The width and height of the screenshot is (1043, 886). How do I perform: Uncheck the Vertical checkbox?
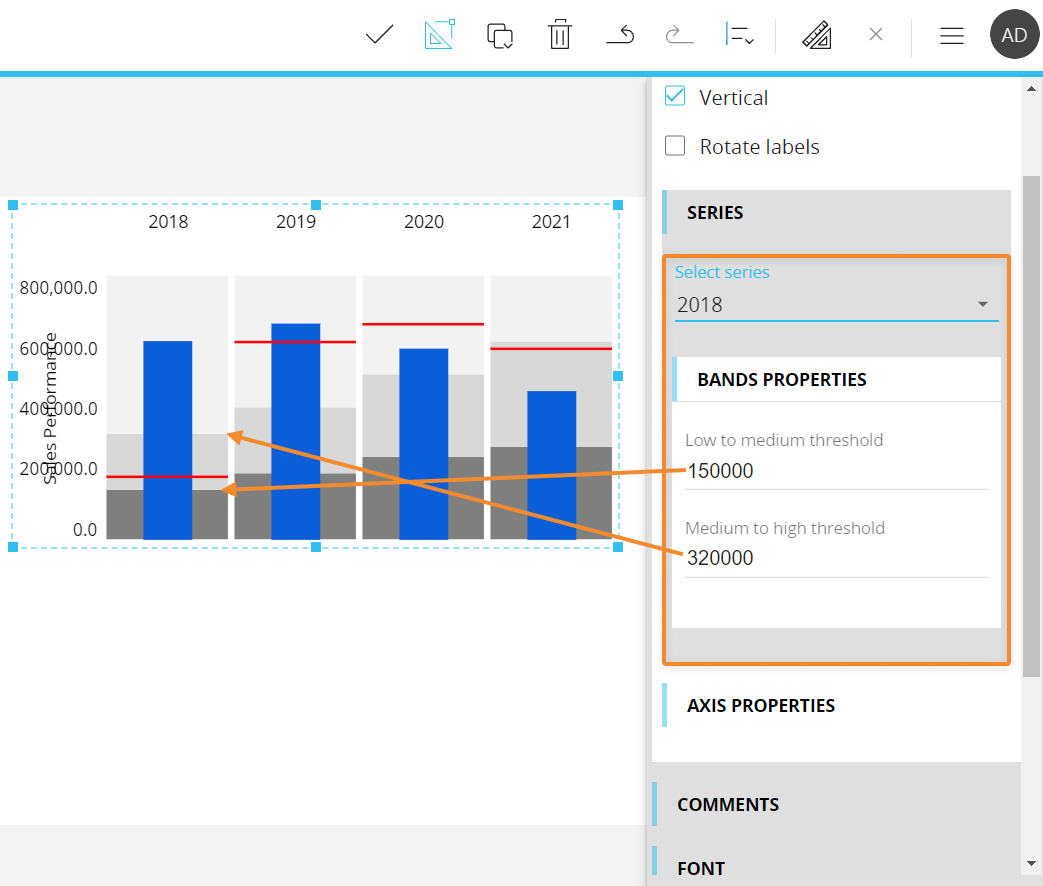(676, 97)
